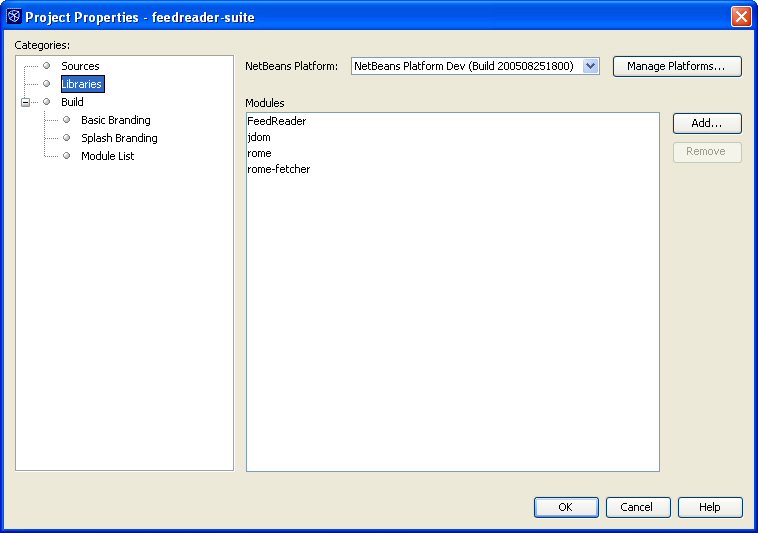
Task: Click the bullet icon beside Sources
Action: pos(46,65)
